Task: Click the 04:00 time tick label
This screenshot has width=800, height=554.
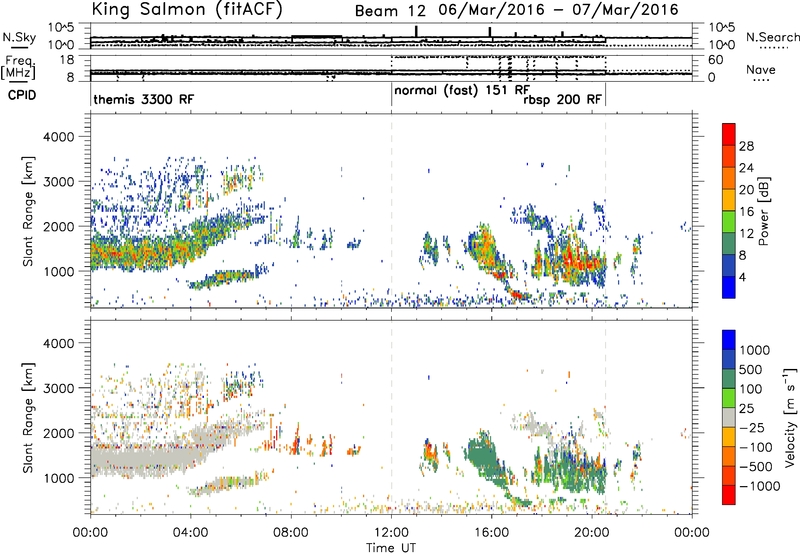Action: 190,533
